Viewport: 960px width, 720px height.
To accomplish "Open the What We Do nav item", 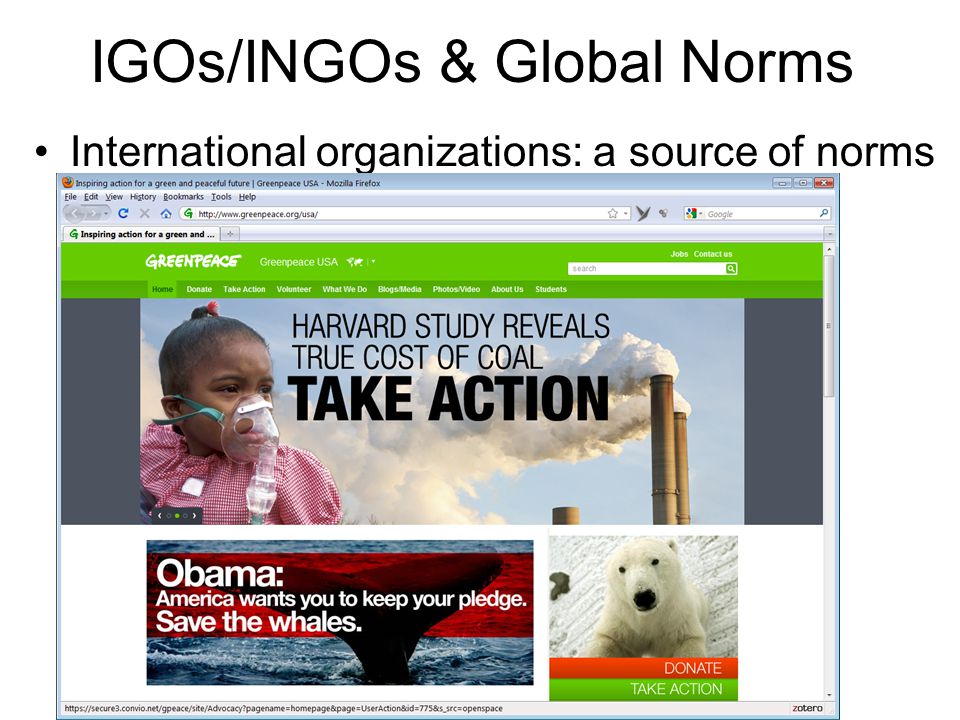I will click(345, 289).
